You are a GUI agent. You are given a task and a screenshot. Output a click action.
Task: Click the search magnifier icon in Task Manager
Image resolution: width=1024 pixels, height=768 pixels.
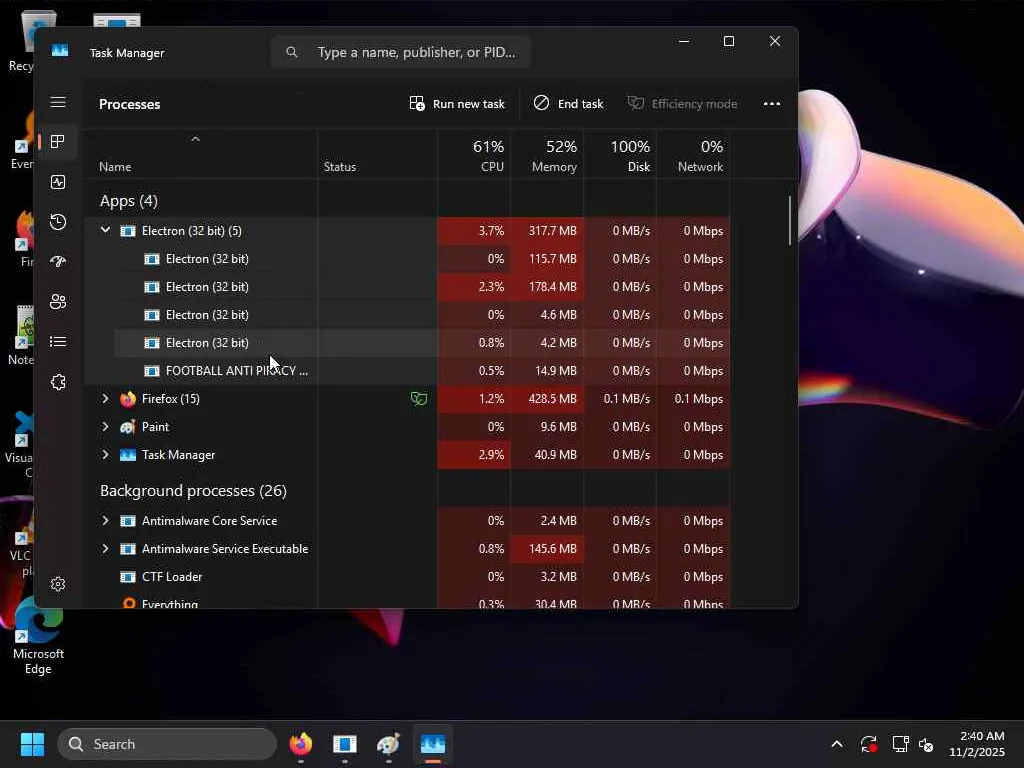[x=292, y=52]
